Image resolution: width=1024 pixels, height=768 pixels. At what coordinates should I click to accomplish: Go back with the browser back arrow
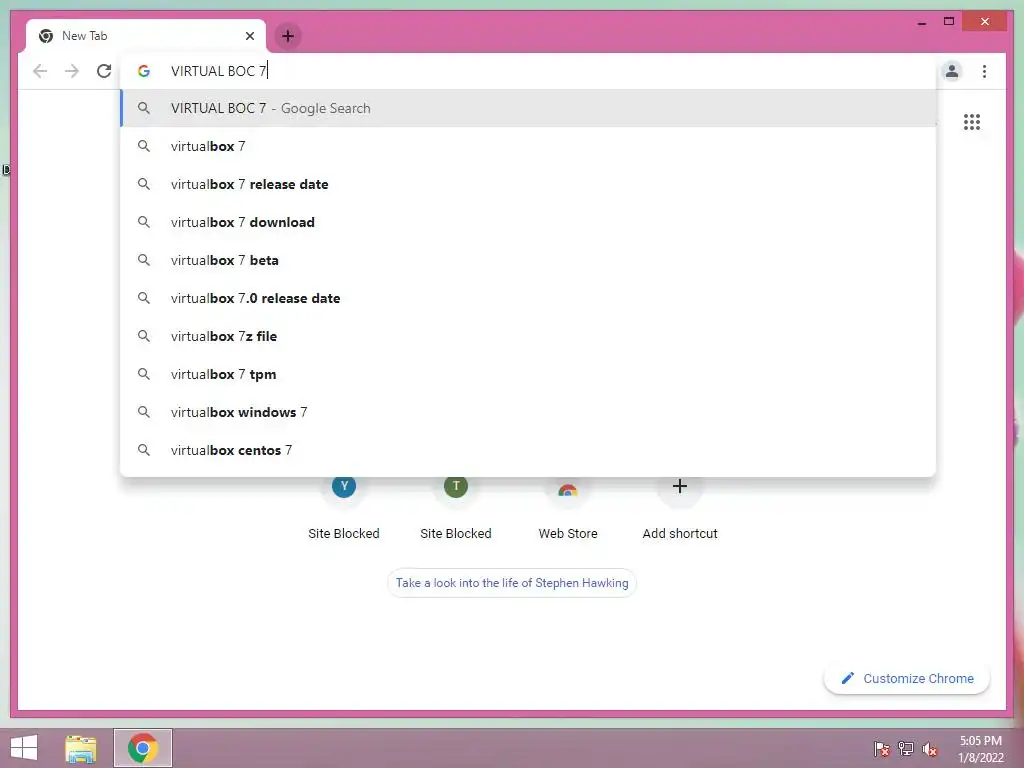click(x=40, y=71)
